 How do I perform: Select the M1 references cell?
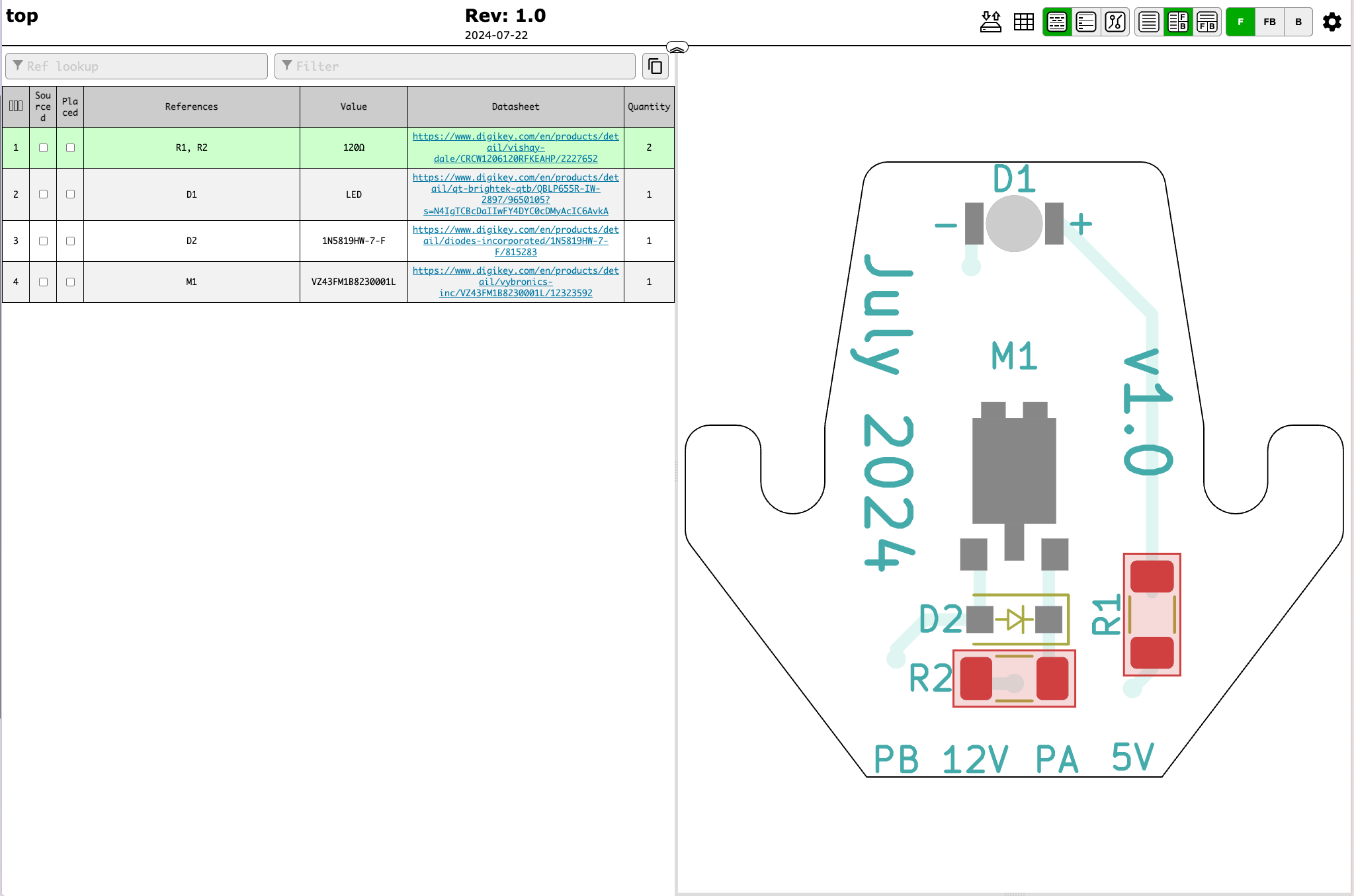point(192,282)
